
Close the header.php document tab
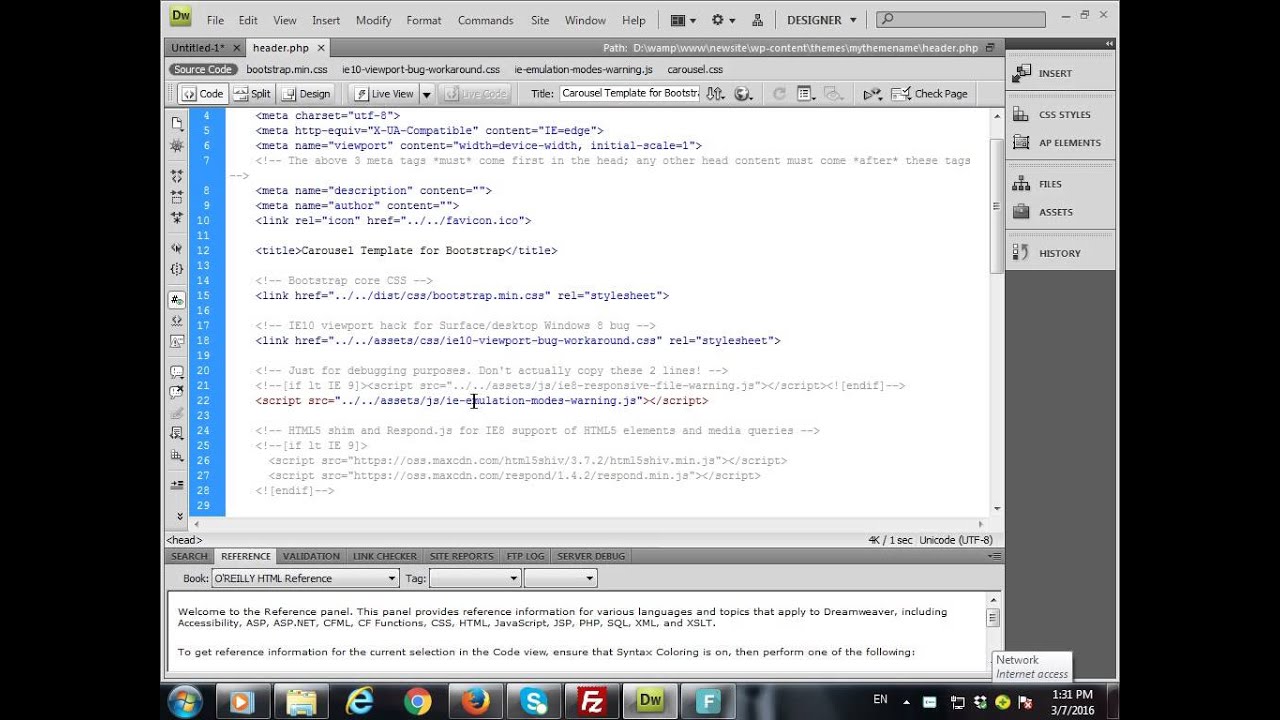[319, 48]
